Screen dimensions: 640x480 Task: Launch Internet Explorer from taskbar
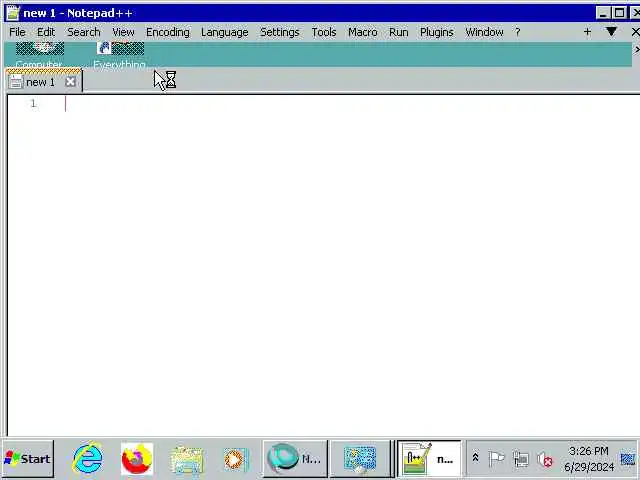tap(88, 459)
